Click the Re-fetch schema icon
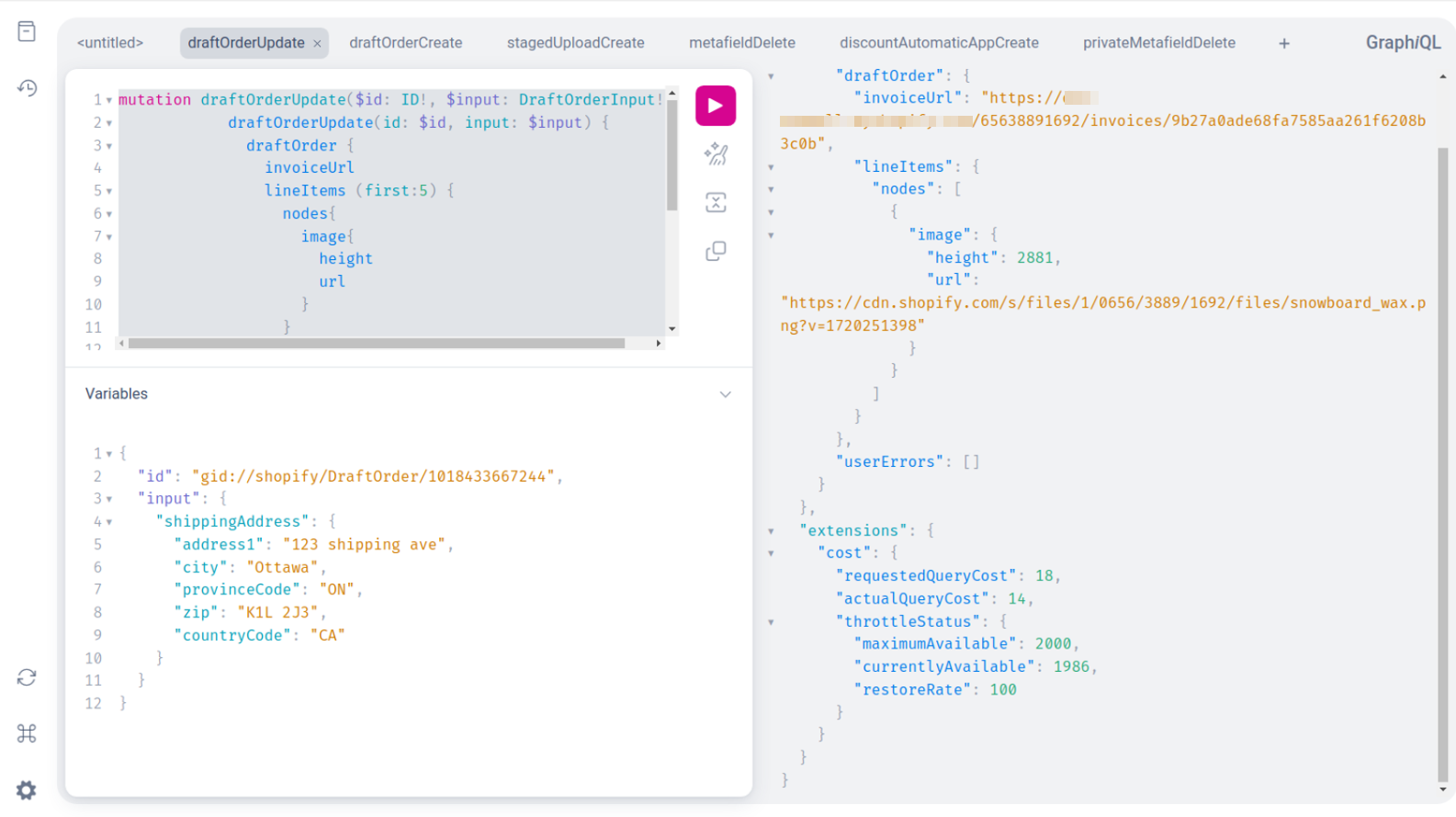This screenshot has height=817, width=1456. click(x=27, y=677)
